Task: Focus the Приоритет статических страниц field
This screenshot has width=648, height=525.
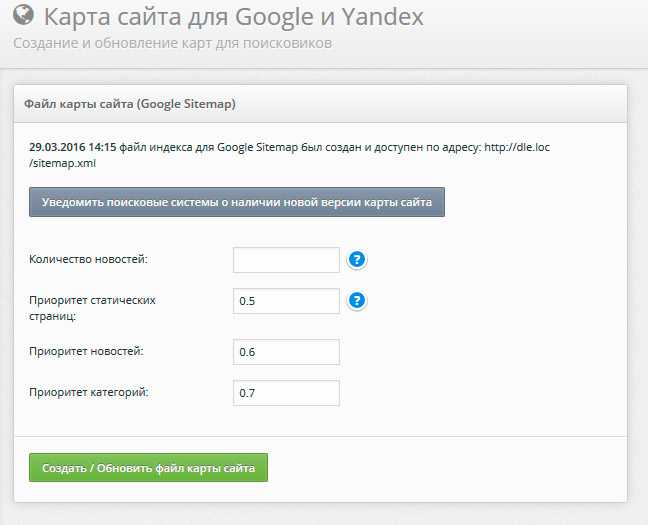Action: [x=286, y=301]
